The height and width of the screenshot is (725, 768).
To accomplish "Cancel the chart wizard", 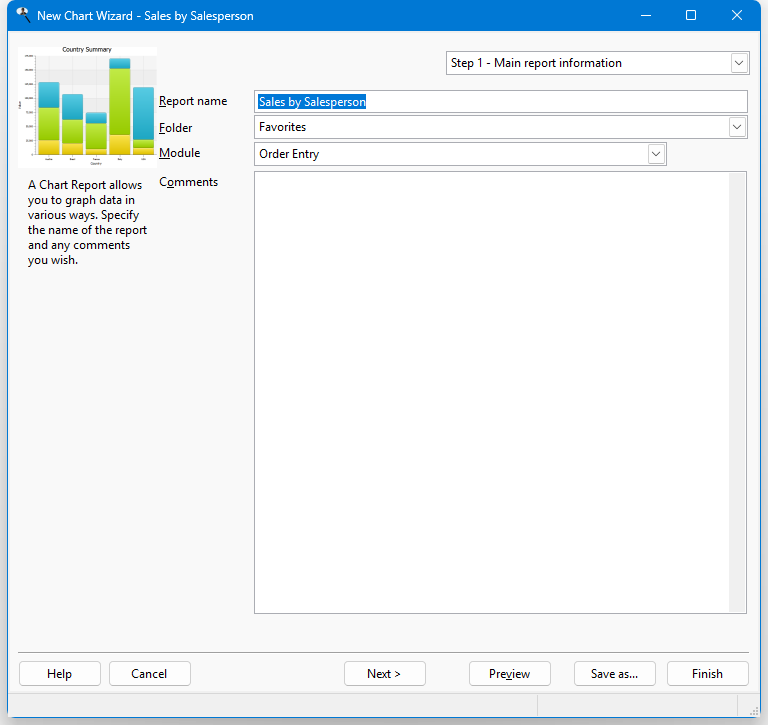I will (149, 674).
